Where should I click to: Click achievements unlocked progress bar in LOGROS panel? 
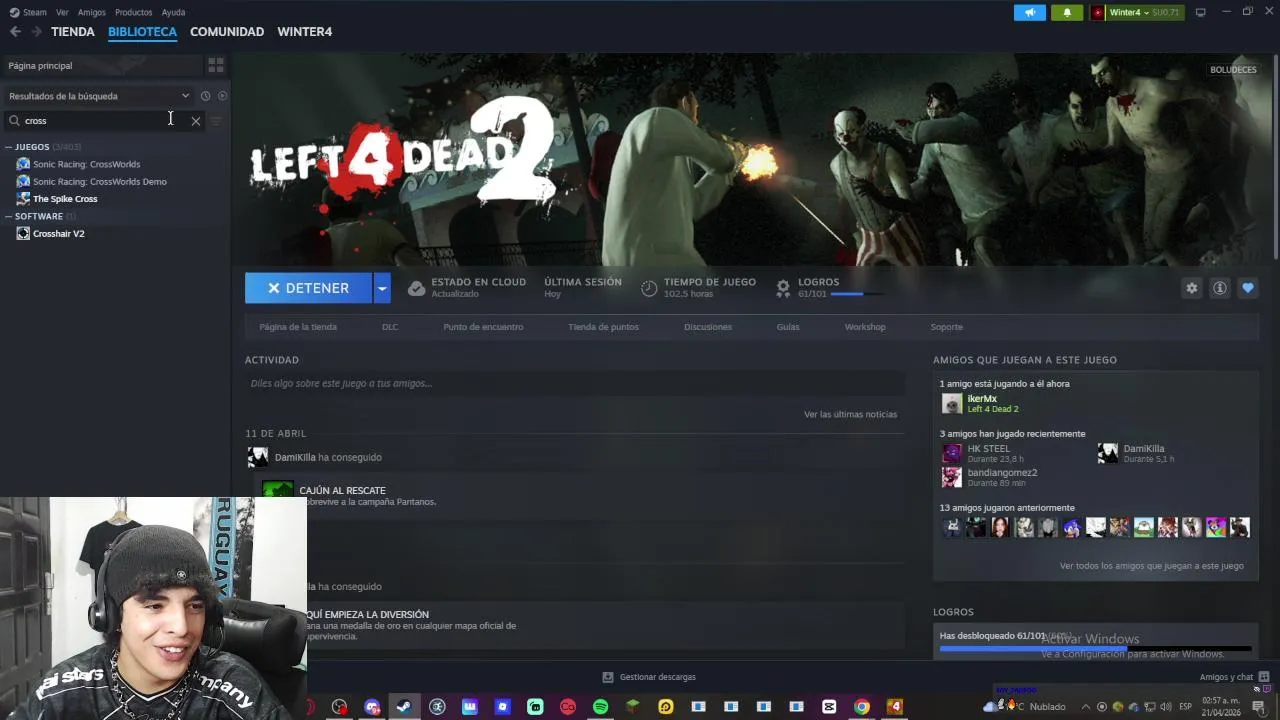1095,649
